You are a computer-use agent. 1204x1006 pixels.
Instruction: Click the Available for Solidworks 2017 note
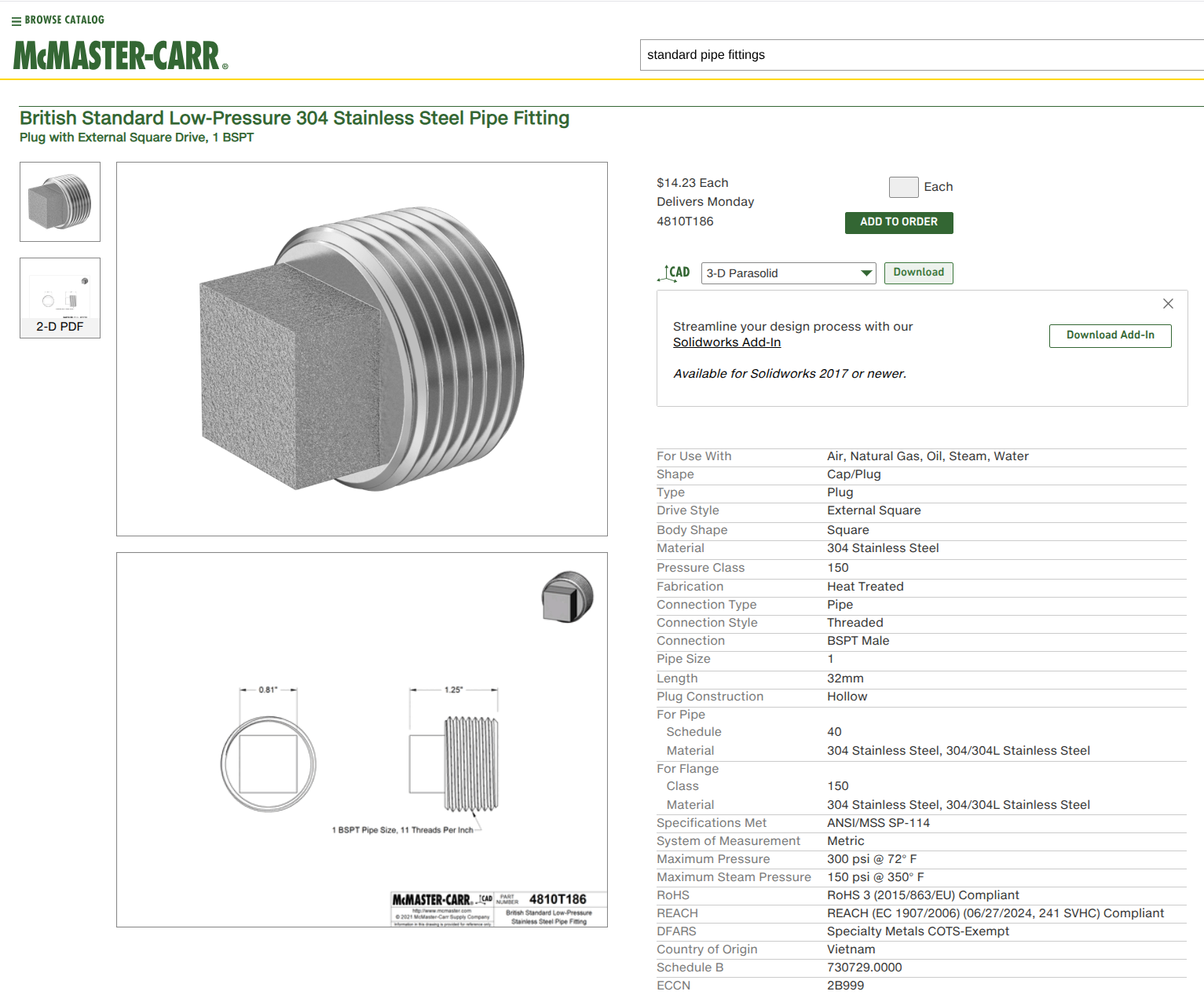click(789, 374)
